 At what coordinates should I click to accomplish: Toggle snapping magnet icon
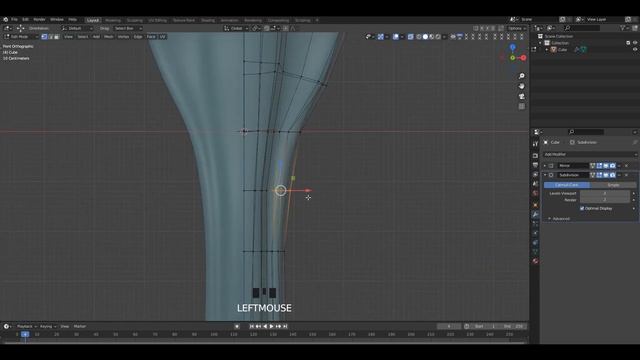267,28
